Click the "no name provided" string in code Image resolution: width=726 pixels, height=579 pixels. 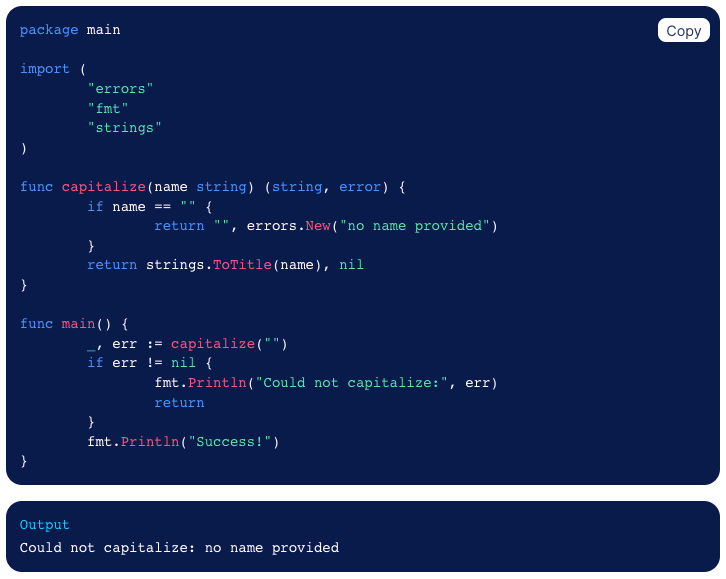414,226
